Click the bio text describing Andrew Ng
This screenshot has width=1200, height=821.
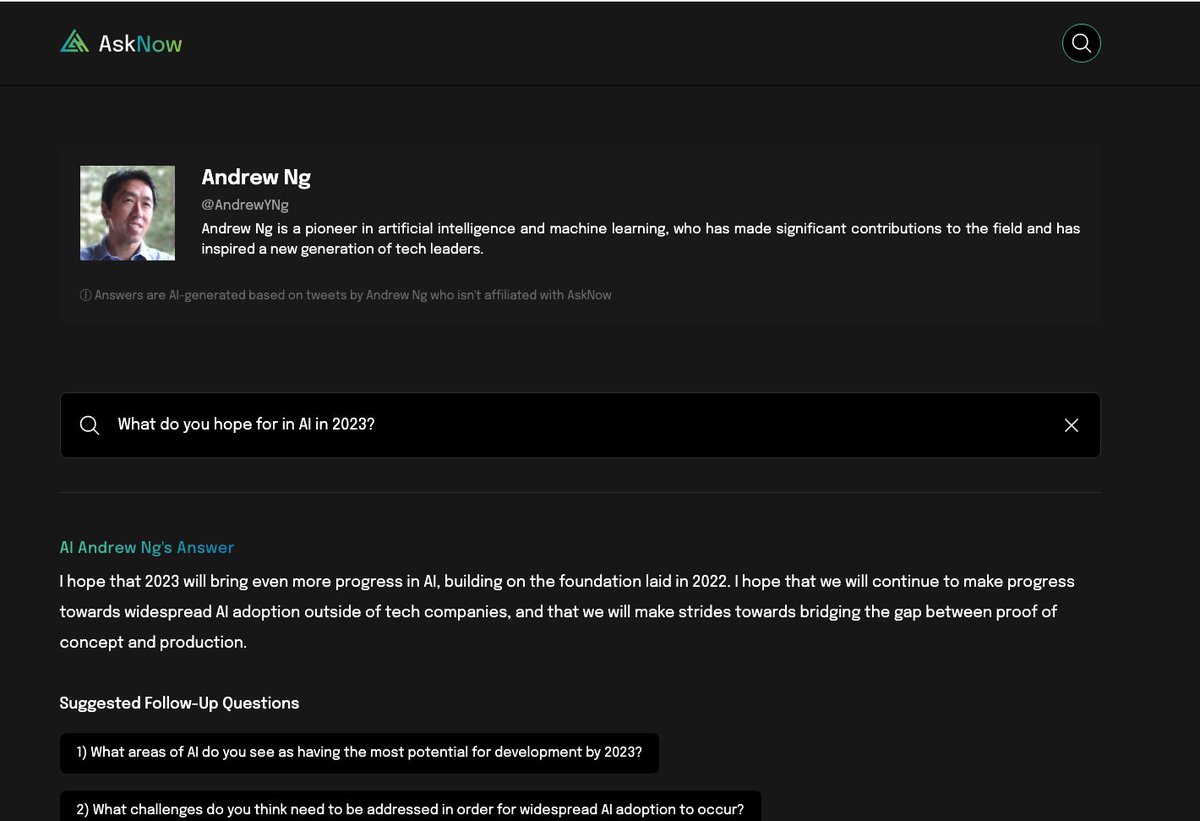tap(641, 239)
